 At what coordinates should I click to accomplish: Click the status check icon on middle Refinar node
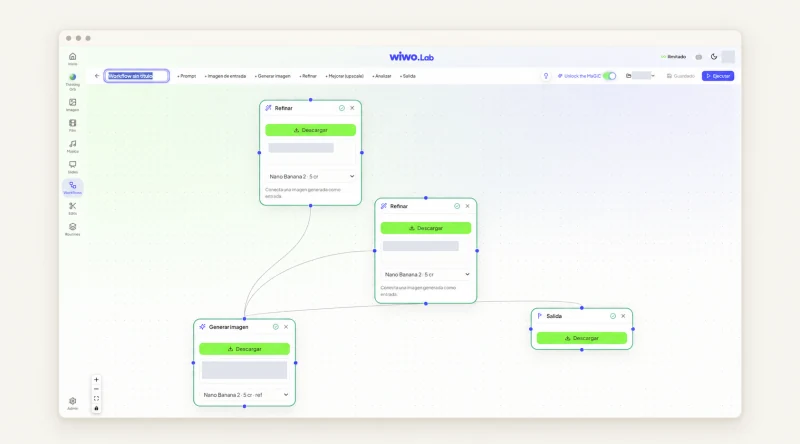click(457, 206)
